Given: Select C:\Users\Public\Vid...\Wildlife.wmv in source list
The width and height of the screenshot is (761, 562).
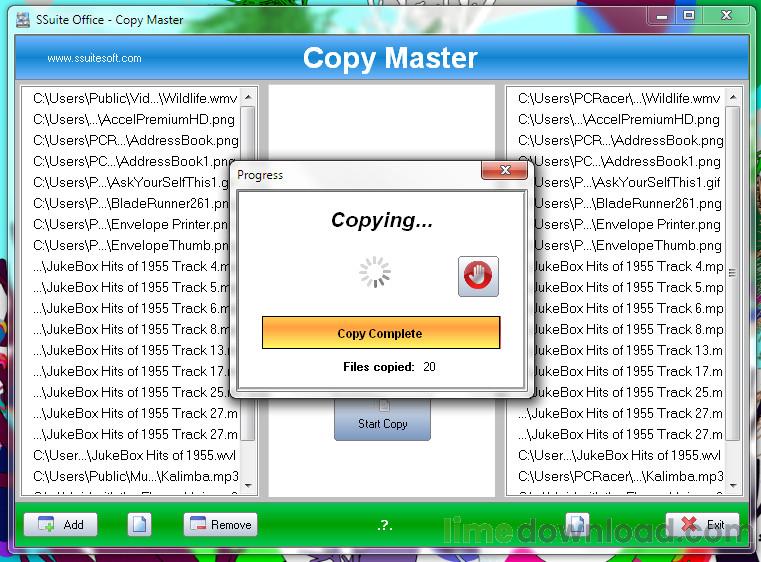Looking at the screenshot, I should (x=136, y=99).
